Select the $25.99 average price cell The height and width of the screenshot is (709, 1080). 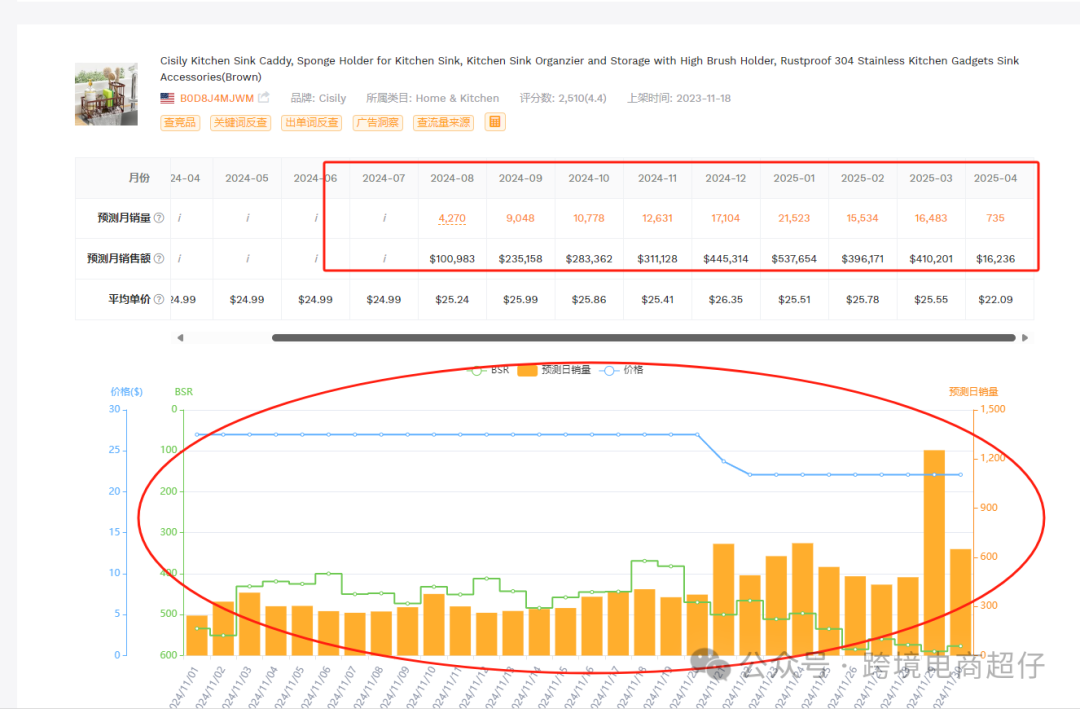point(520,300)
